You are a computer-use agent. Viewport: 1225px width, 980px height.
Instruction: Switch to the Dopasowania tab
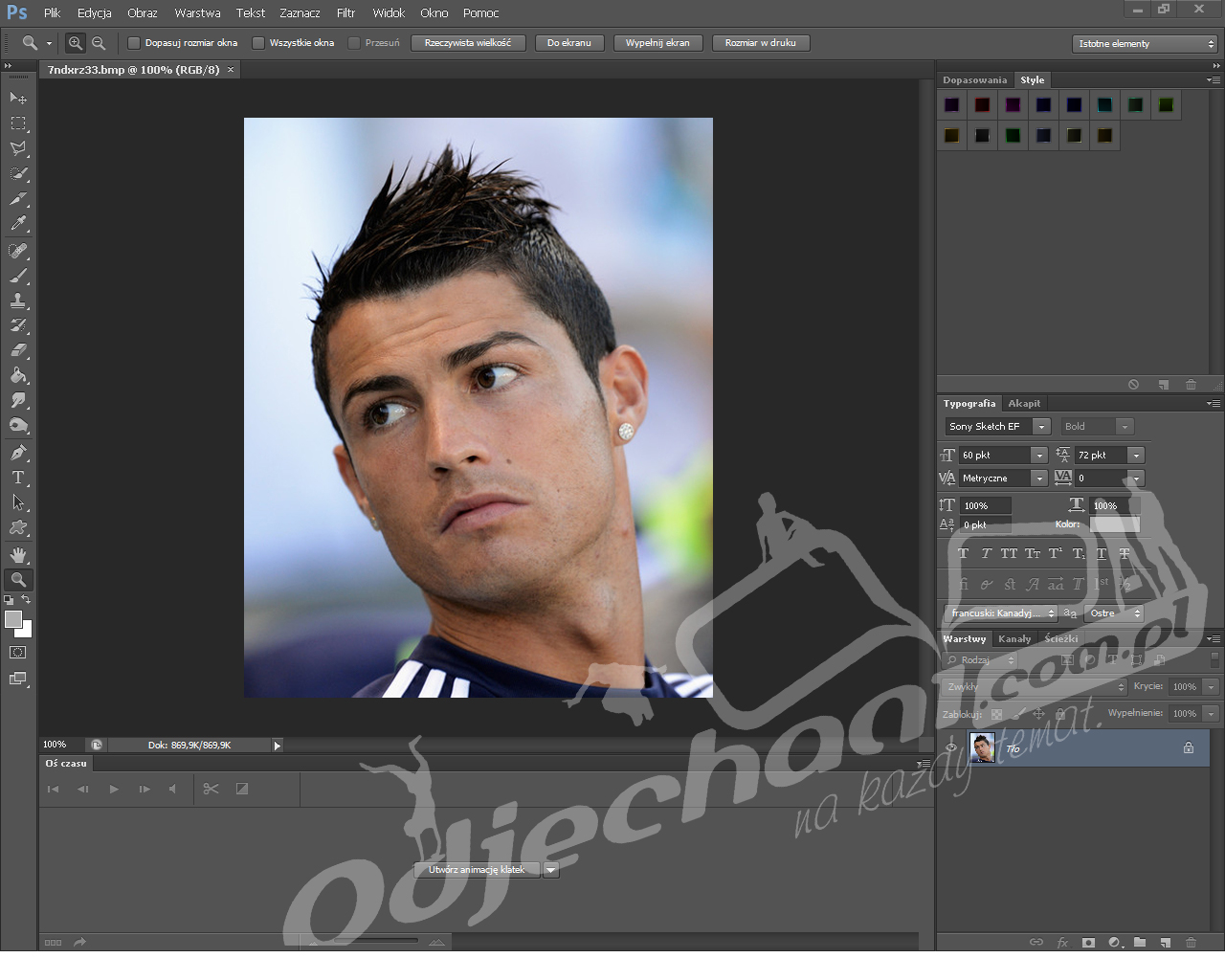click(974, 80)
